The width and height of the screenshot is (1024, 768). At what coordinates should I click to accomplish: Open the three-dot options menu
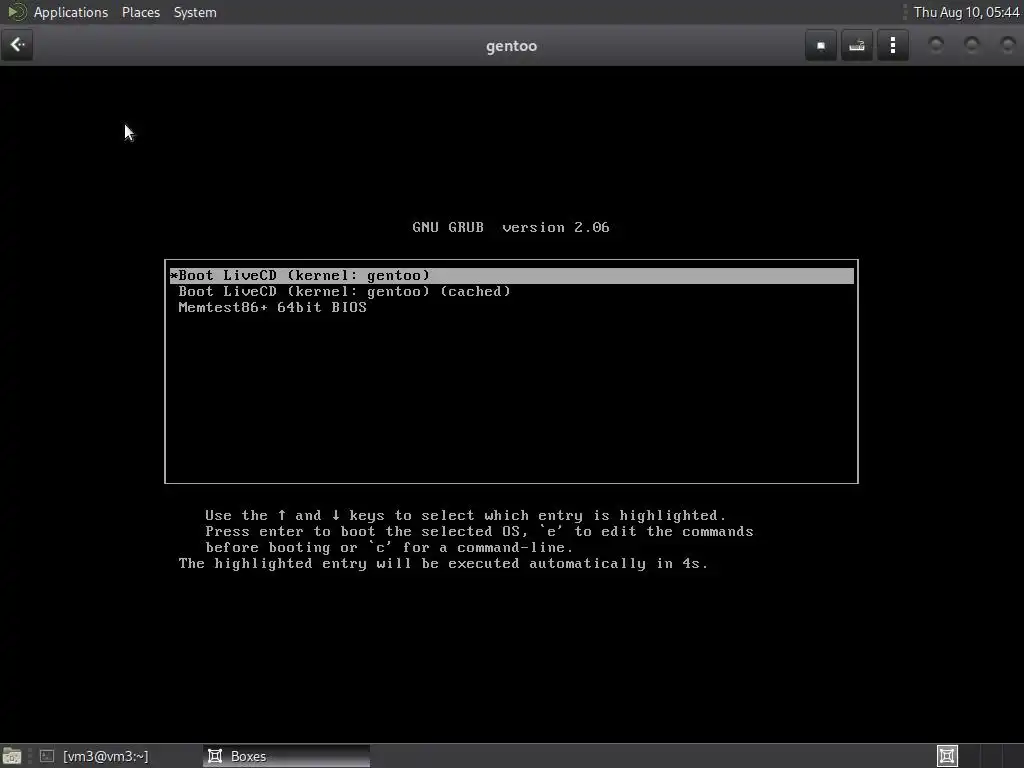point(893,46)
